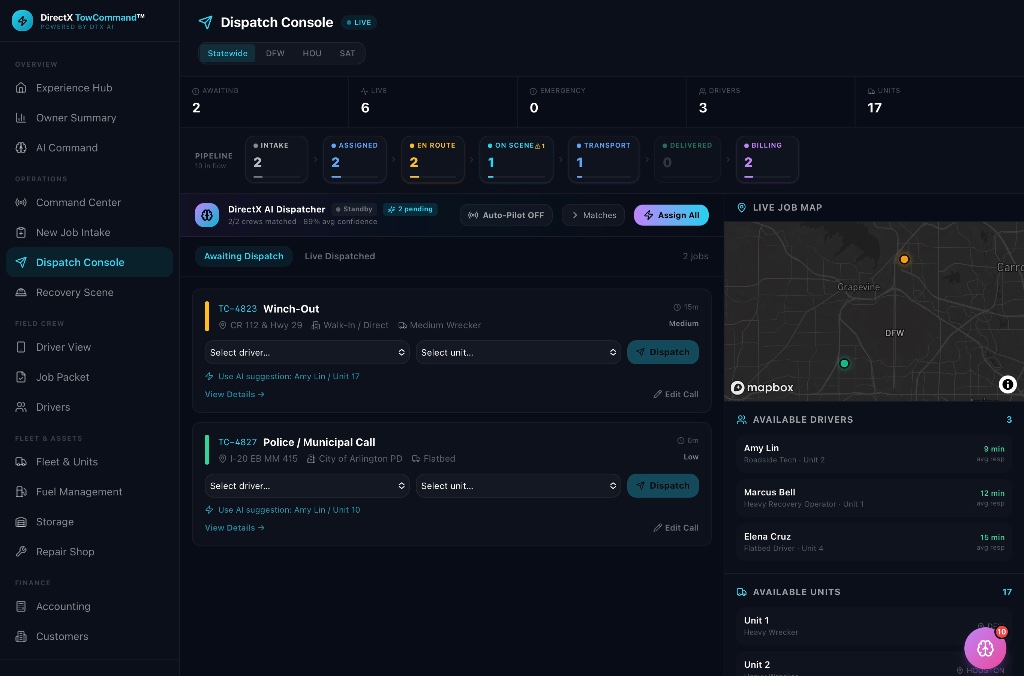Click the Live Job Map pin icon
The height and width of the screenshot is (676, 1024).
(x=741, y=207)
